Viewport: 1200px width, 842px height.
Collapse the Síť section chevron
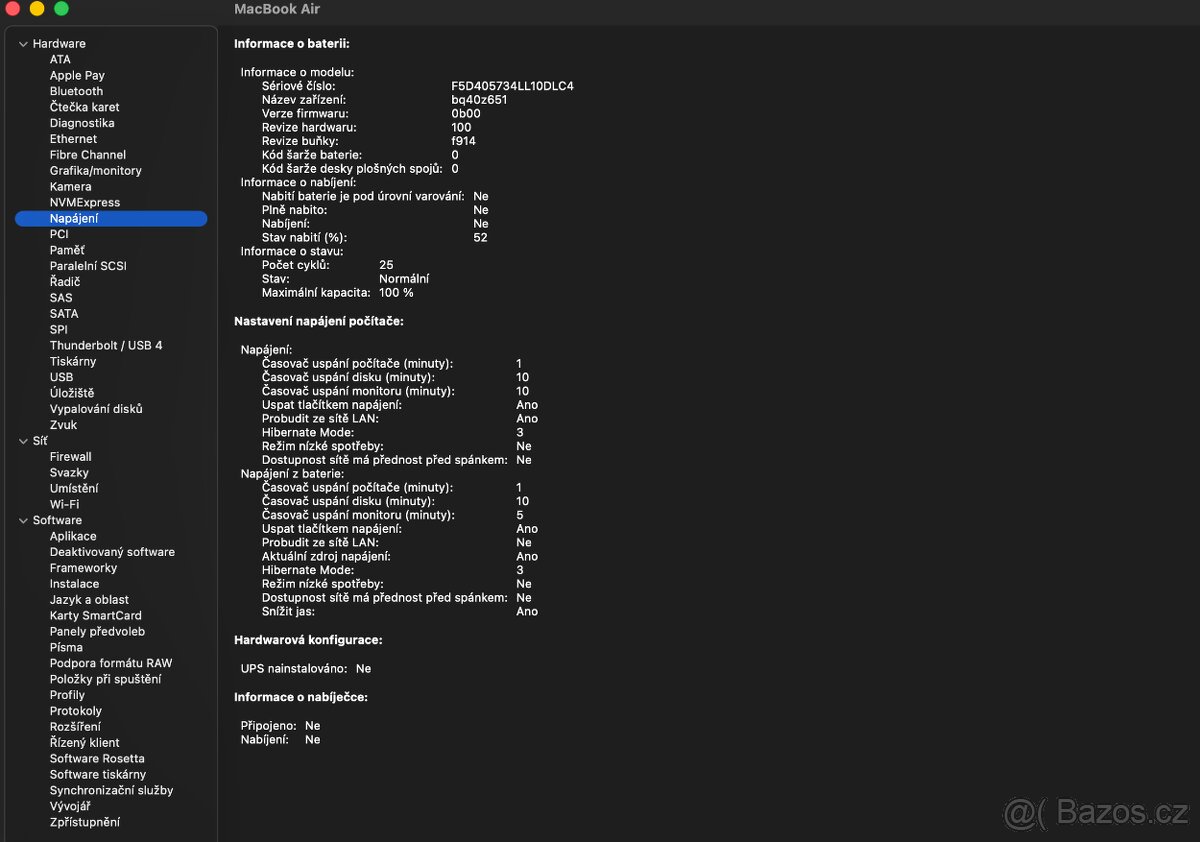(23, 441)
